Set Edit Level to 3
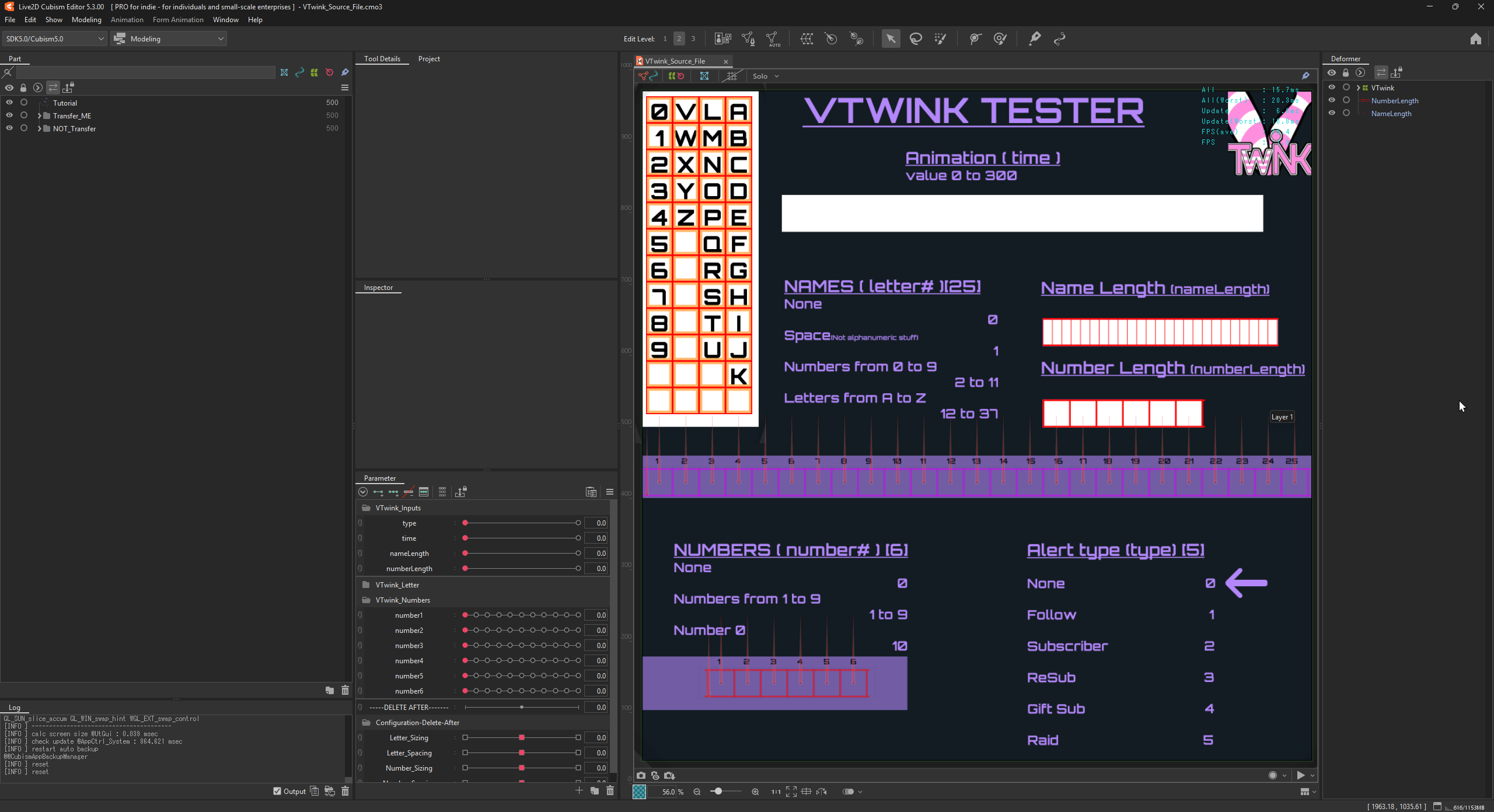Viewport: 1494px width, 812px height. point(693,38)
